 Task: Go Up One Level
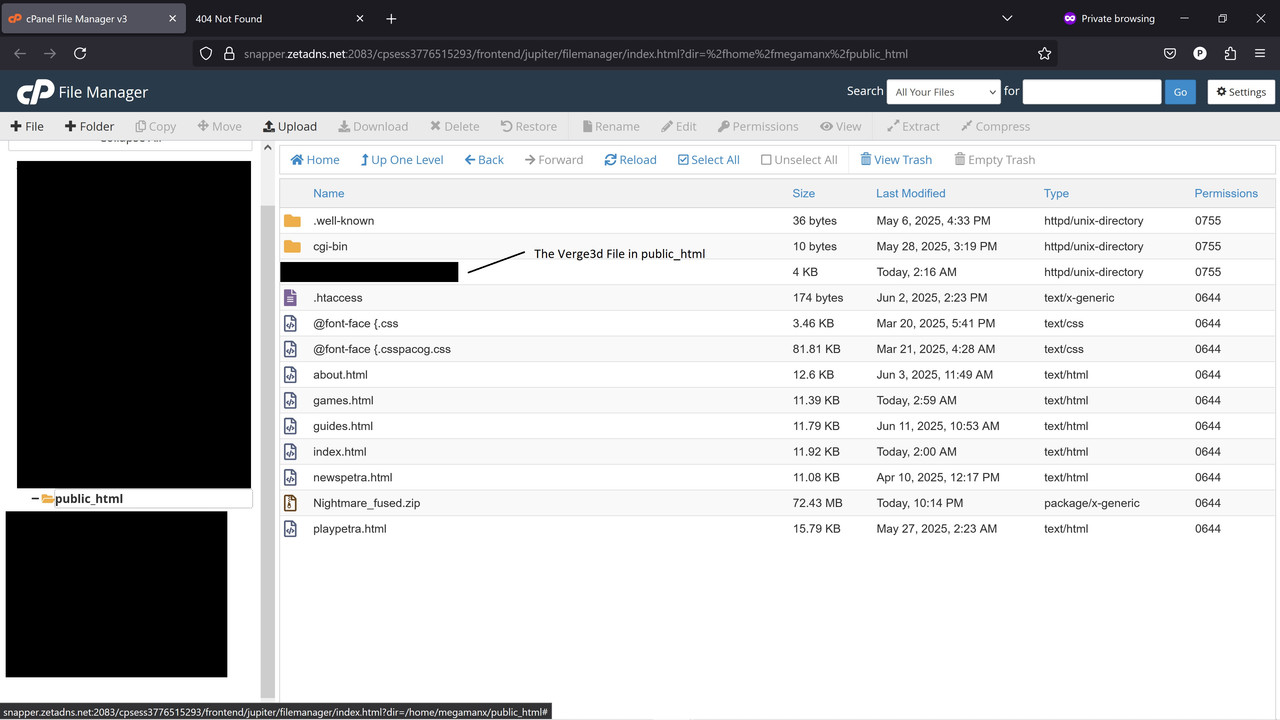[x=402, y=160]
